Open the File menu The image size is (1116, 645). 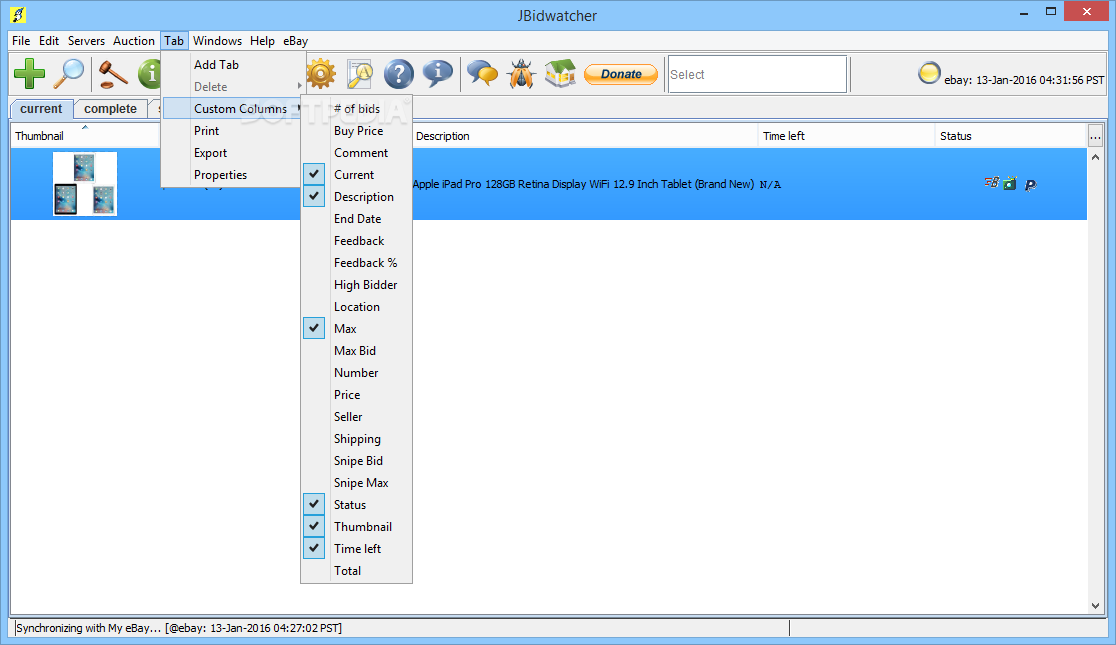(x=21, y=41)
